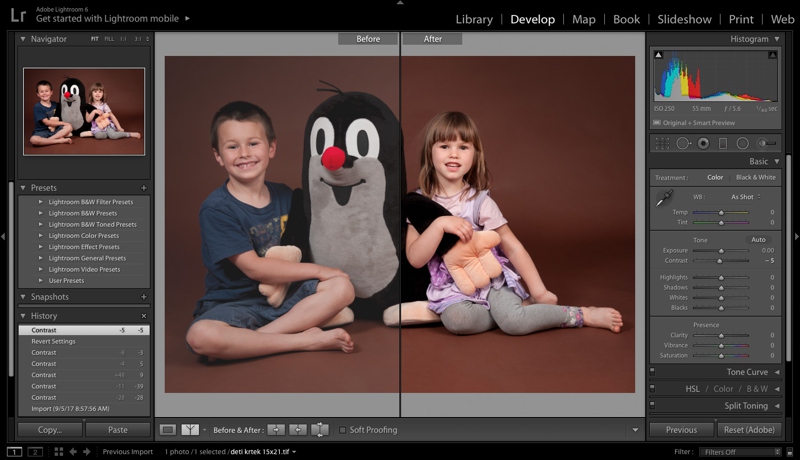Select the Adjustment Brush tool
Screen dimensions: 800x460
[x=767, y=144]
